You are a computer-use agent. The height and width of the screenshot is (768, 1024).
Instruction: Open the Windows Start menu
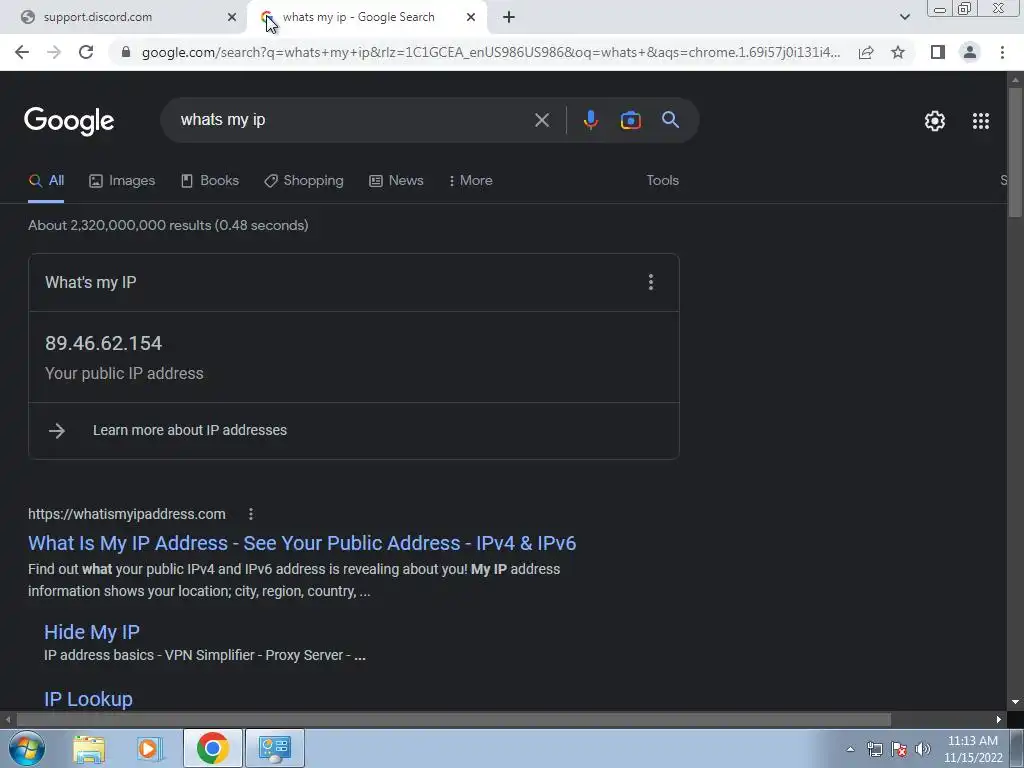(27, 748)
